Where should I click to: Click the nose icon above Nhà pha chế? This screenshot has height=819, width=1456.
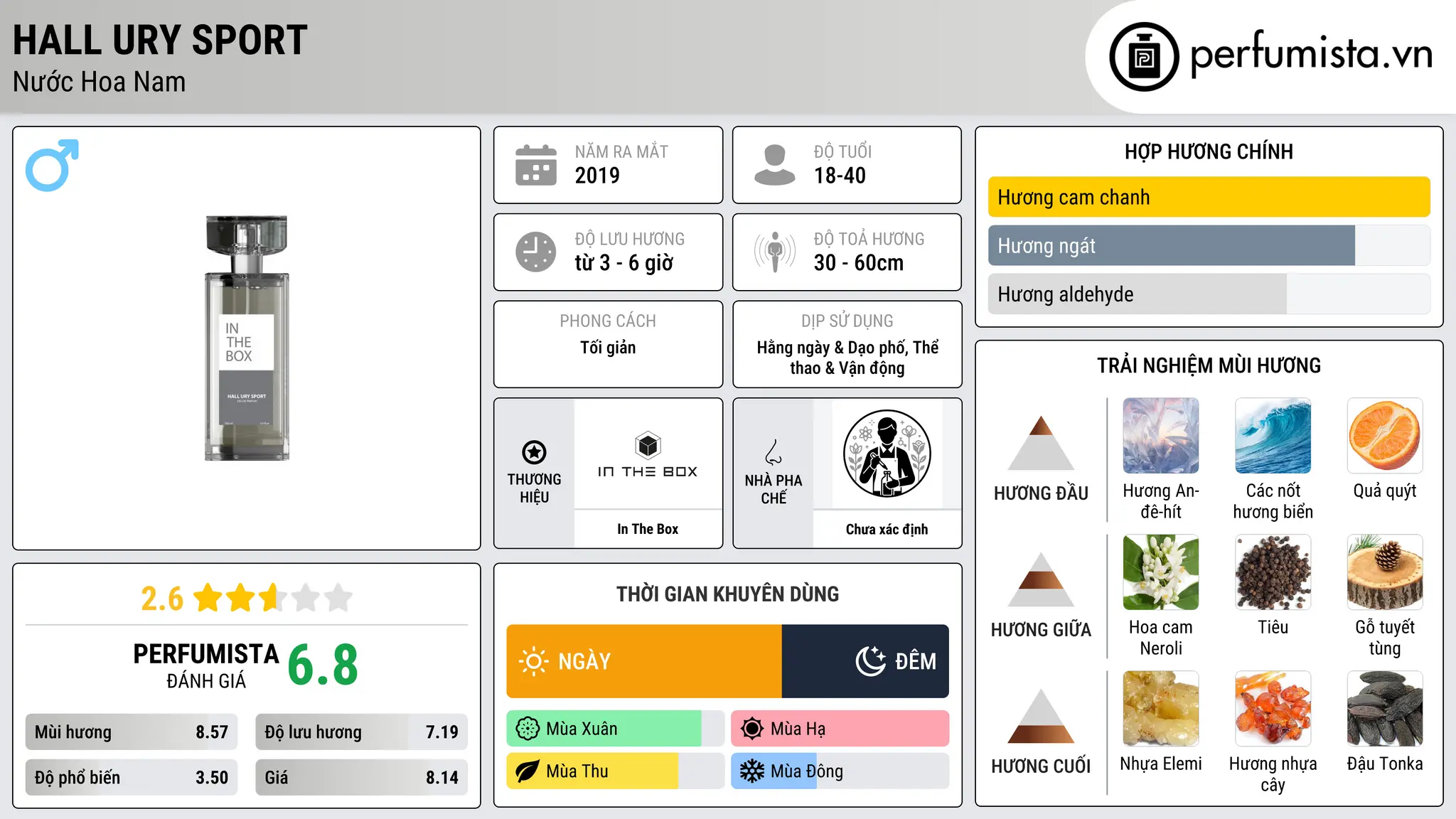click(773, 452)
